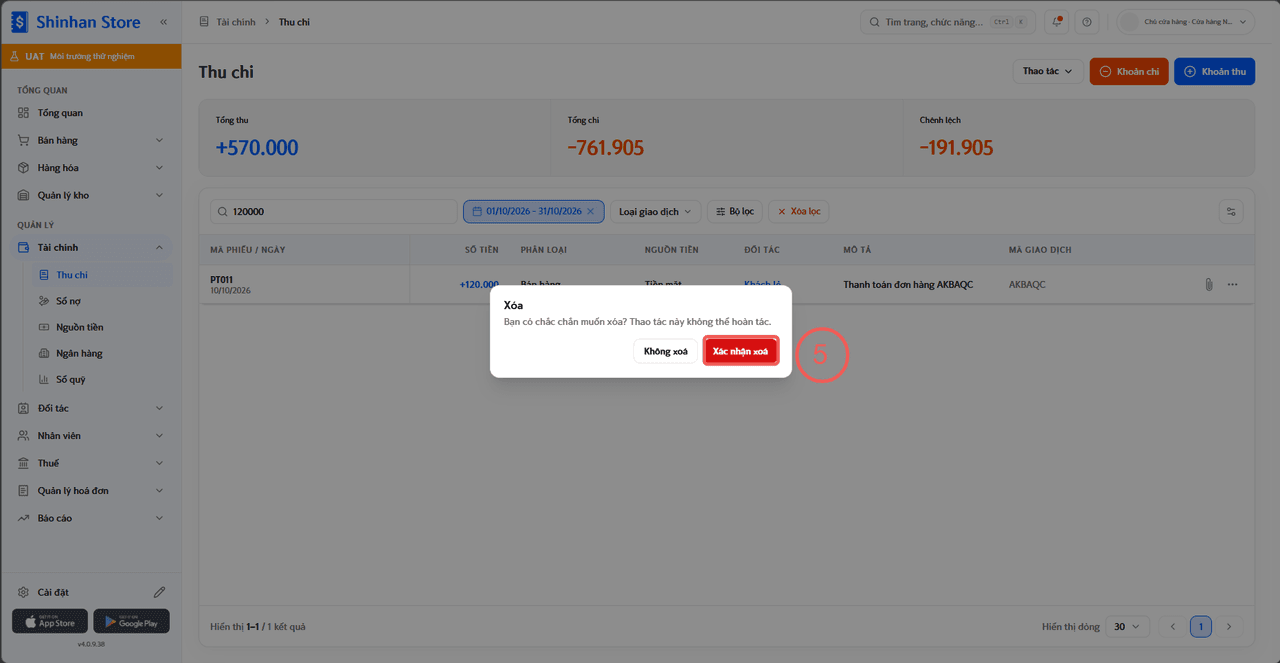Open Tổng quan in the sidebar
Image resolution: width=1280 pixels, height=663 pixels.
point(91,113)
